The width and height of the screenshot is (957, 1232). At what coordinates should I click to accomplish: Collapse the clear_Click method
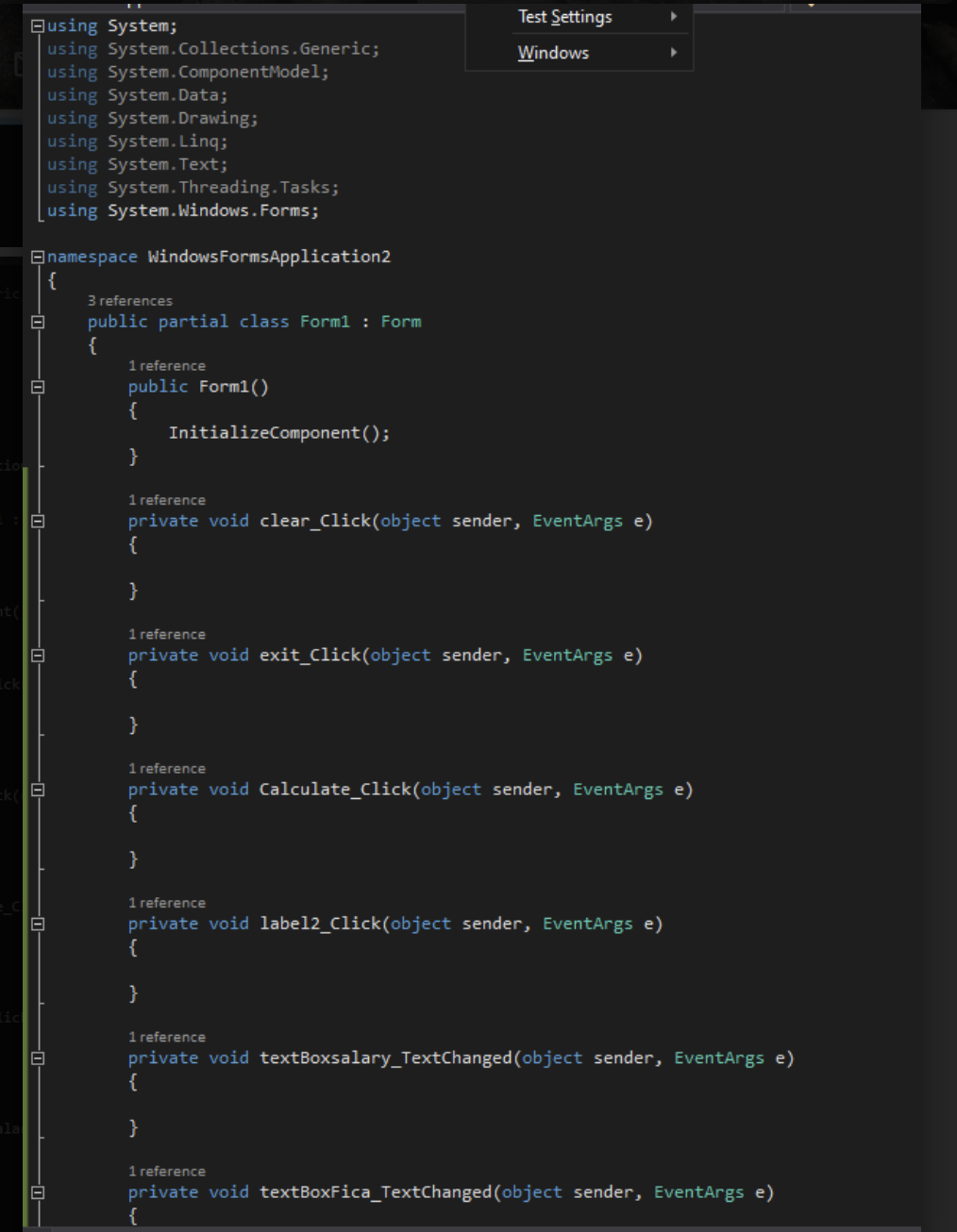pos(36,520)
